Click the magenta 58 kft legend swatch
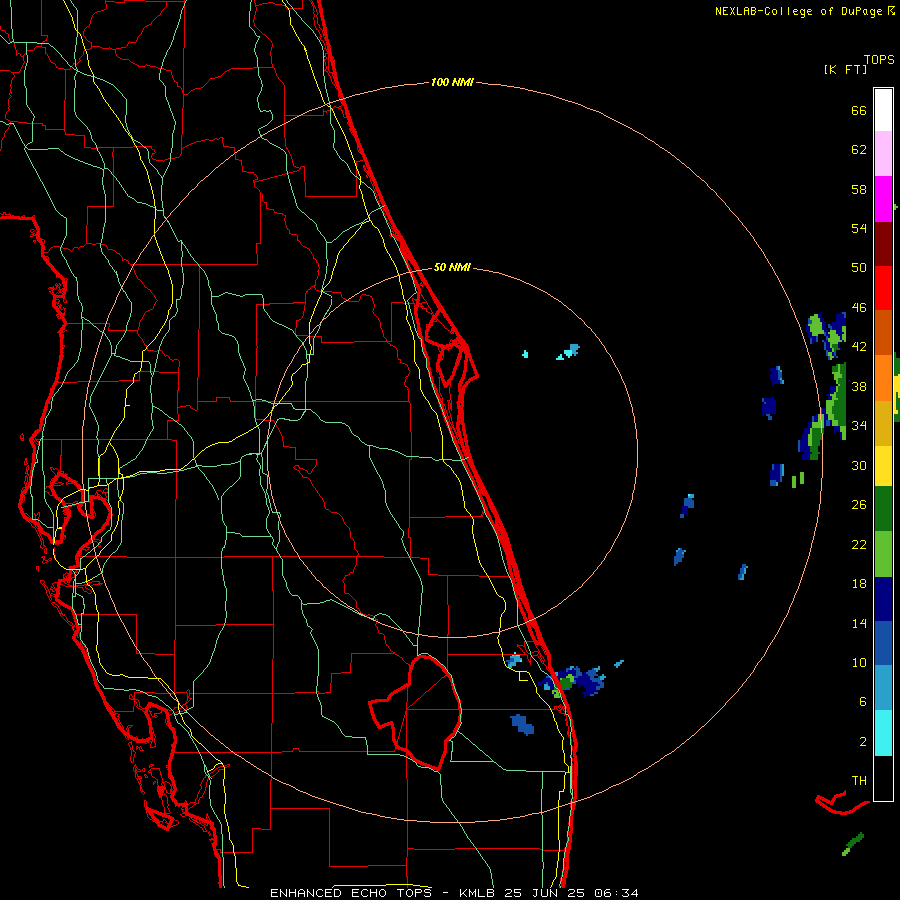The height and width of the screenshot is (900, 900). (x=883, y=199)
